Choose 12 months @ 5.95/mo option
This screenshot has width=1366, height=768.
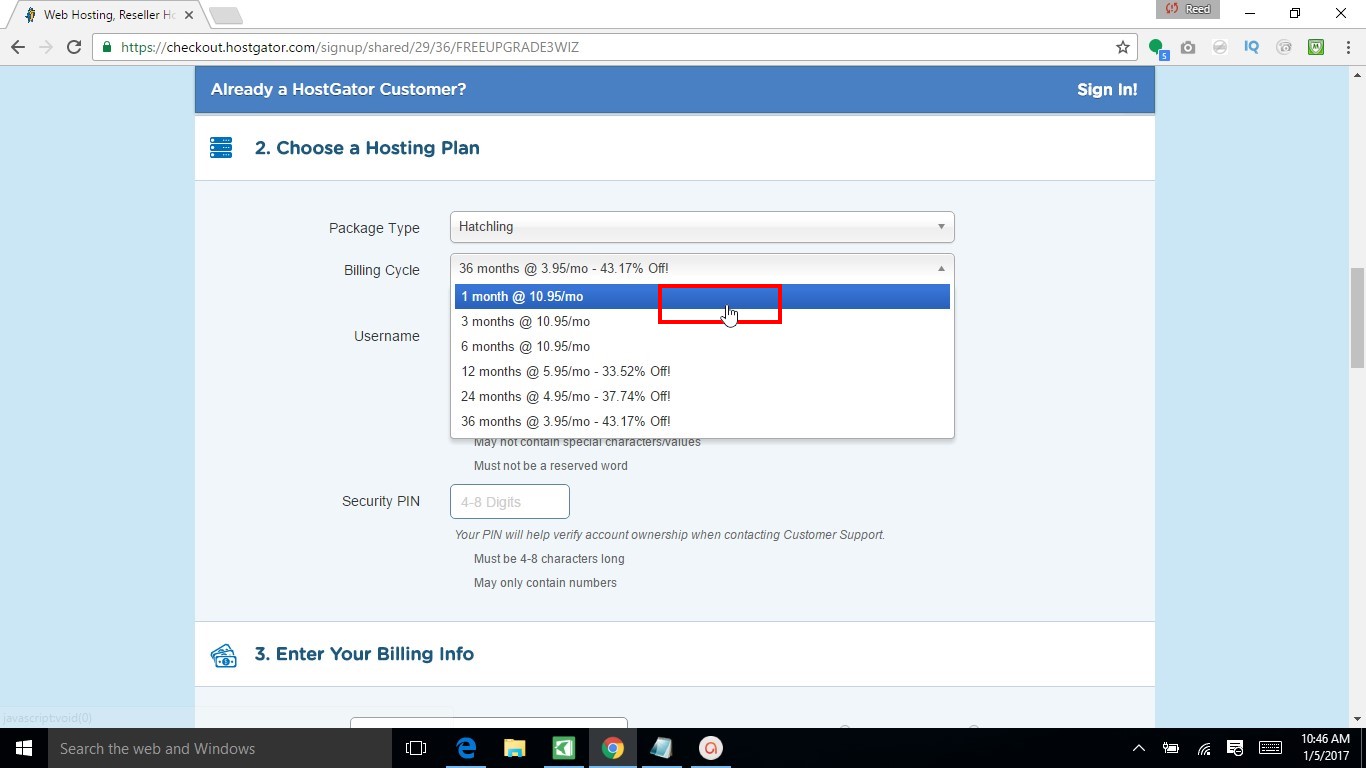(702, 371)
